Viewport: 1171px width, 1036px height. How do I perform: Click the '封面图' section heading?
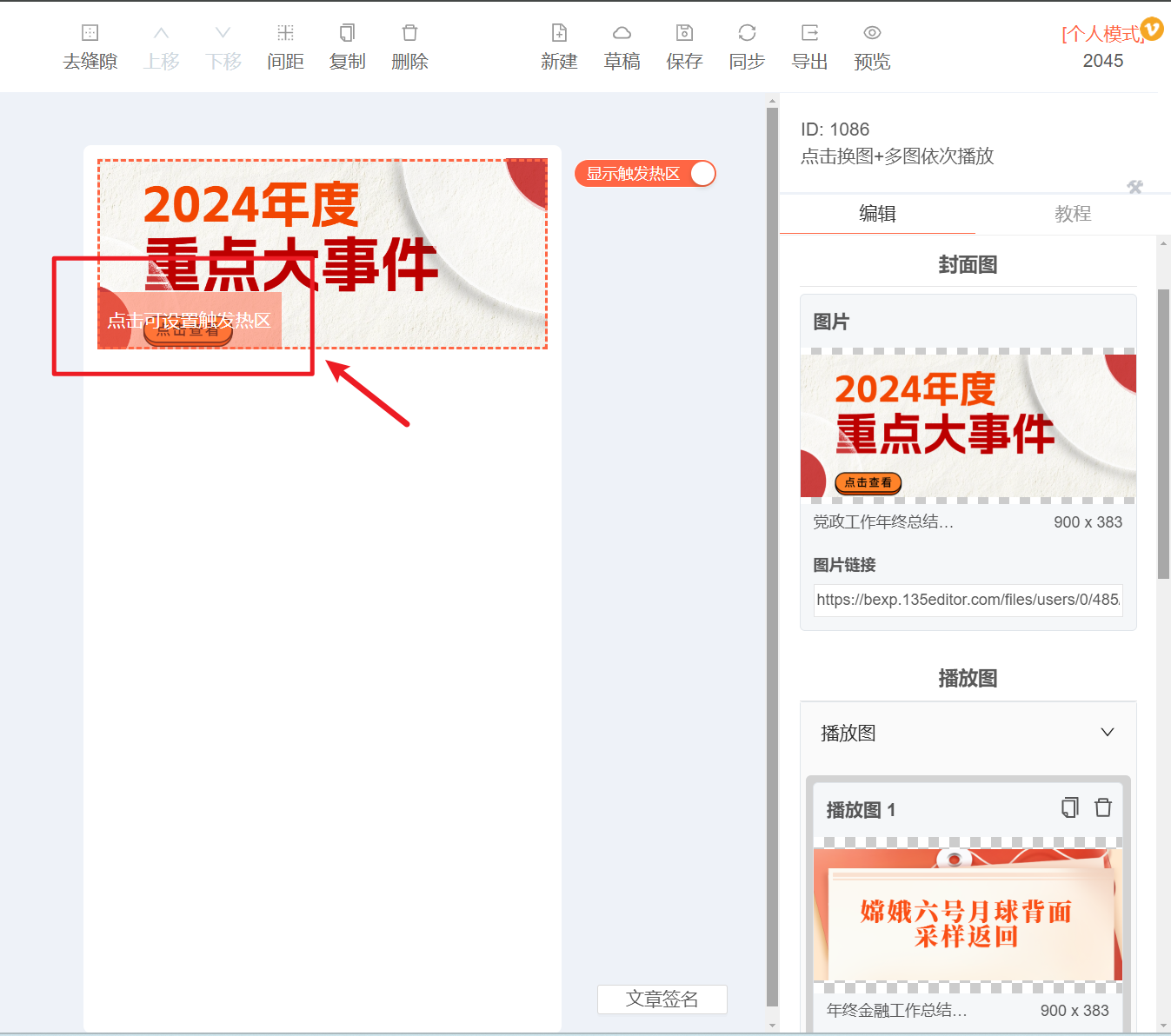(968, 265)
